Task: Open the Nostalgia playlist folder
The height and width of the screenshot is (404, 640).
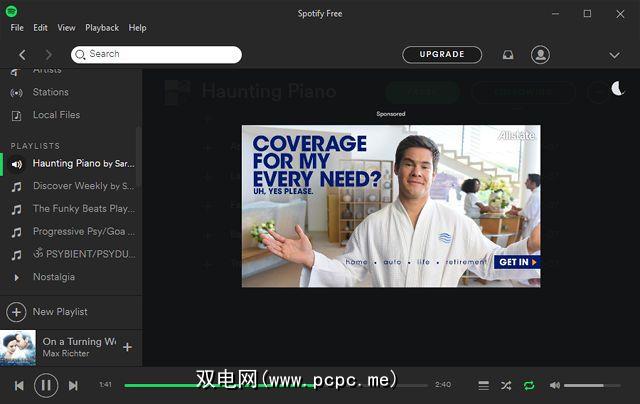Action: [54, 277]
